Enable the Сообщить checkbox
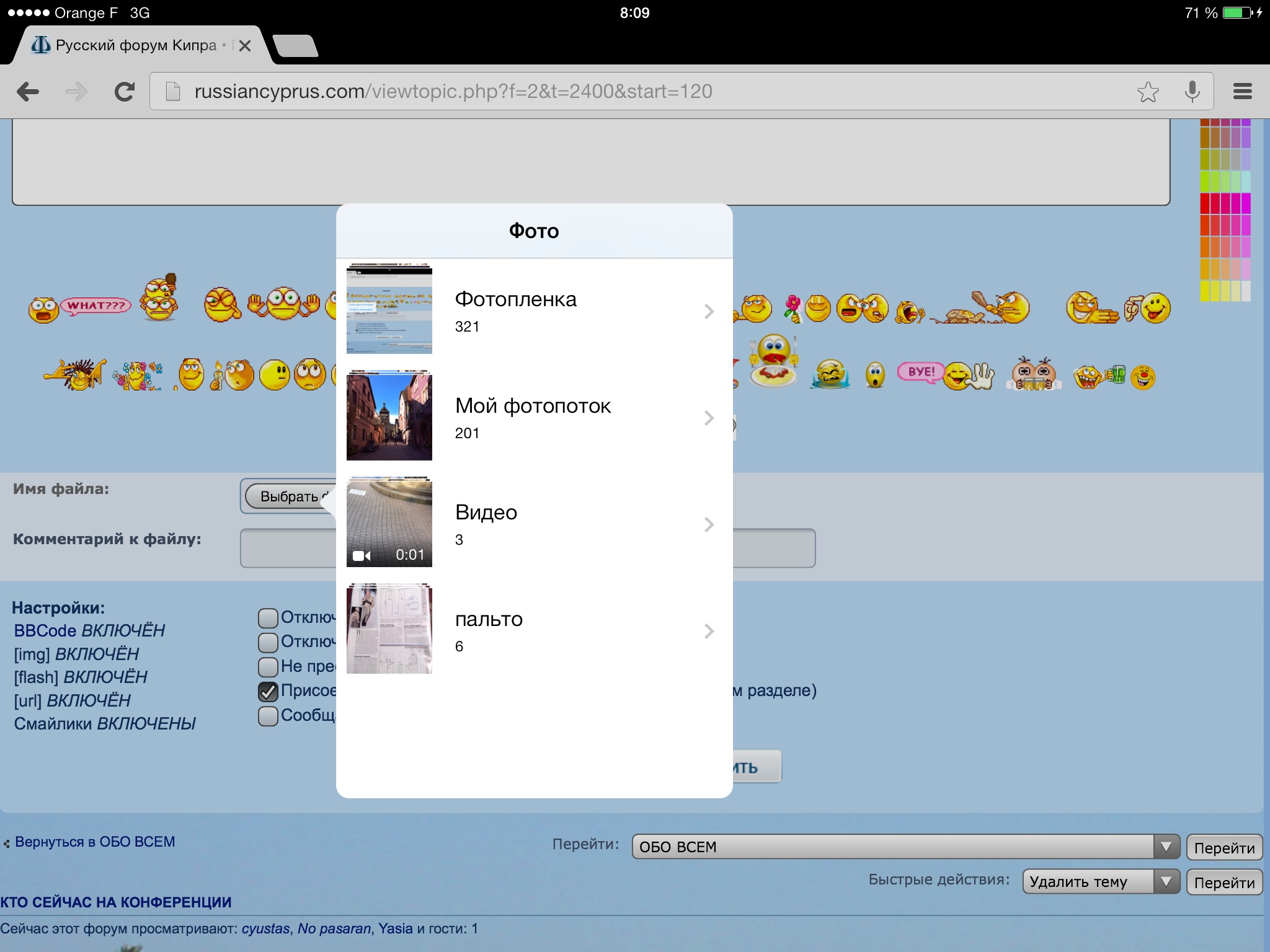1270x952 pixels. pyautogui.click(x=268, y=716)
